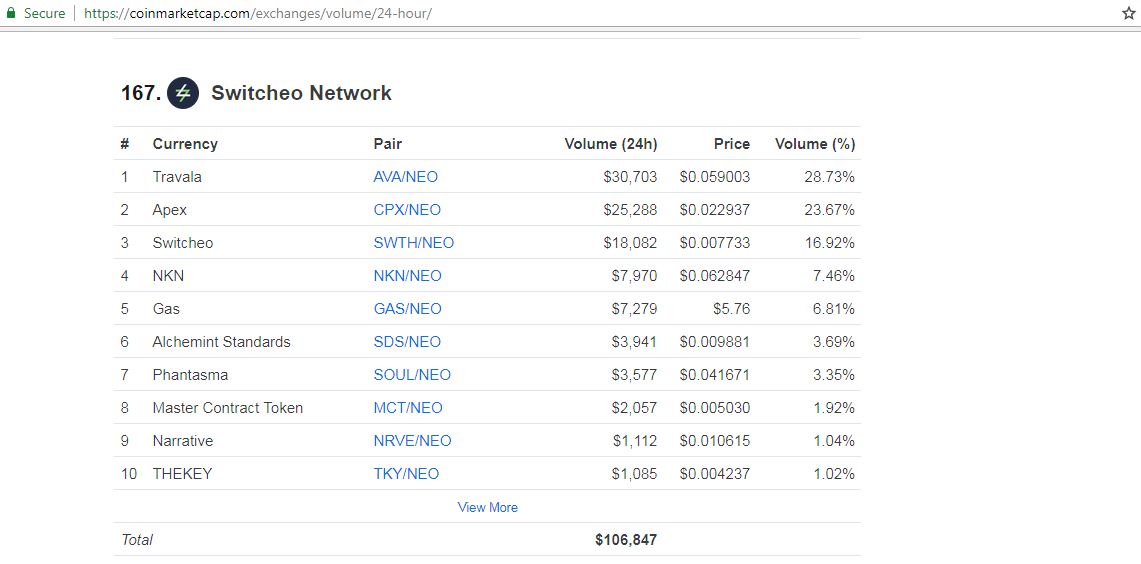
Task: Click the $25,288 volume value
Action: [x=630, y=210]
